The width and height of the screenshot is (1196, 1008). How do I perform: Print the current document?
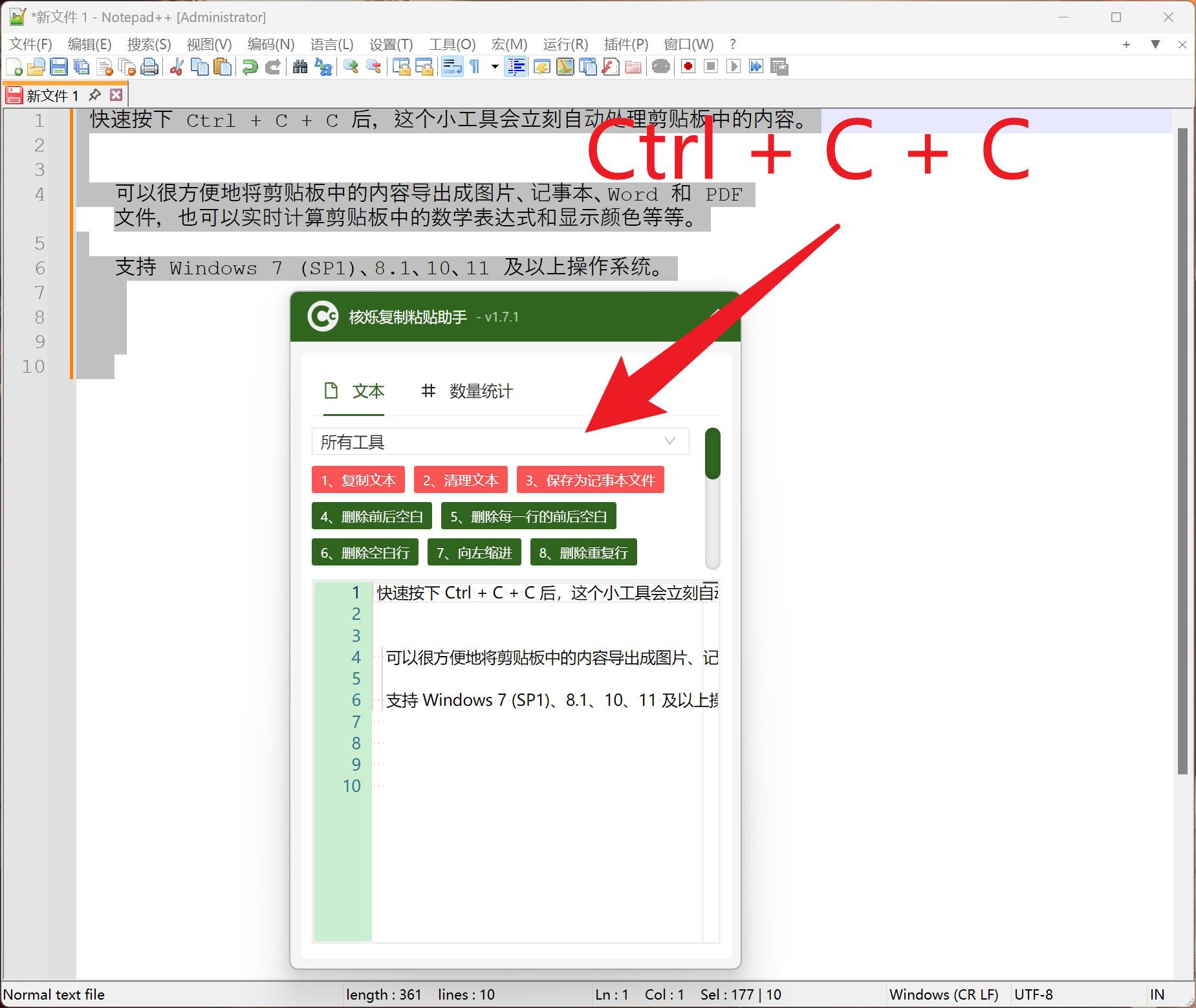(149, 67)
